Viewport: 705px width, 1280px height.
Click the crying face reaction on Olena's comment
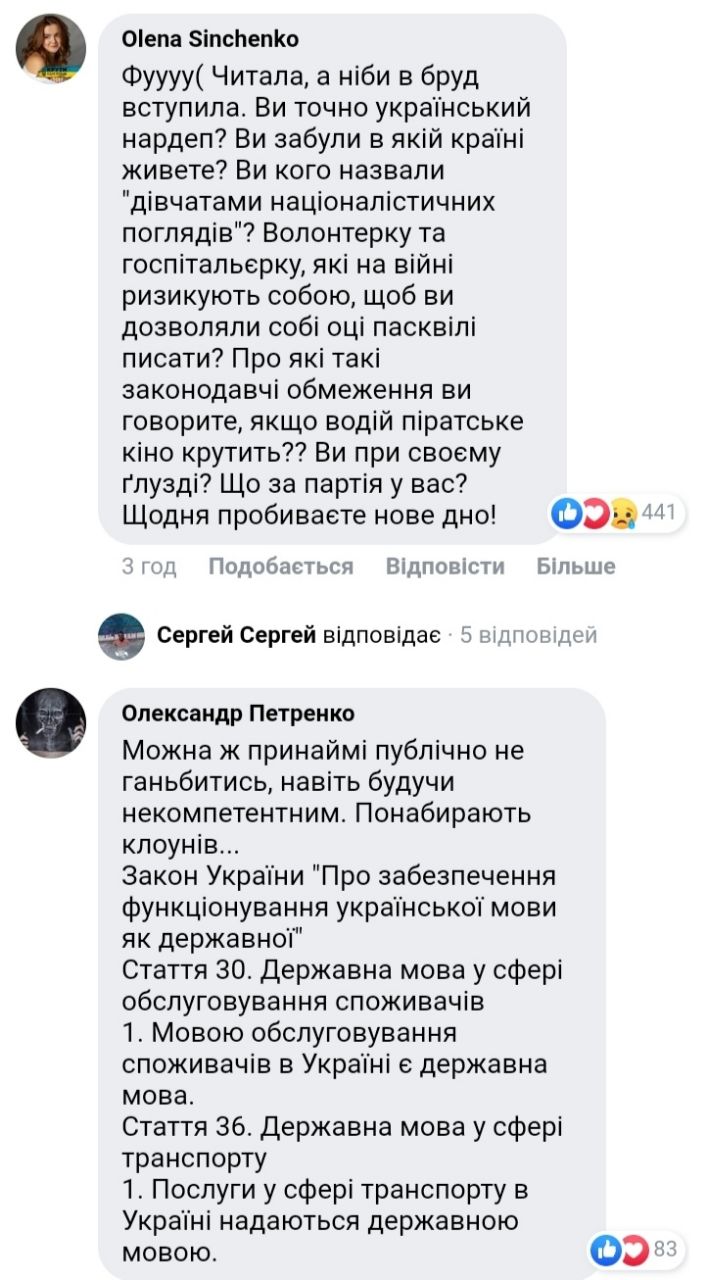pyautogui.click(x=621, y=514)
